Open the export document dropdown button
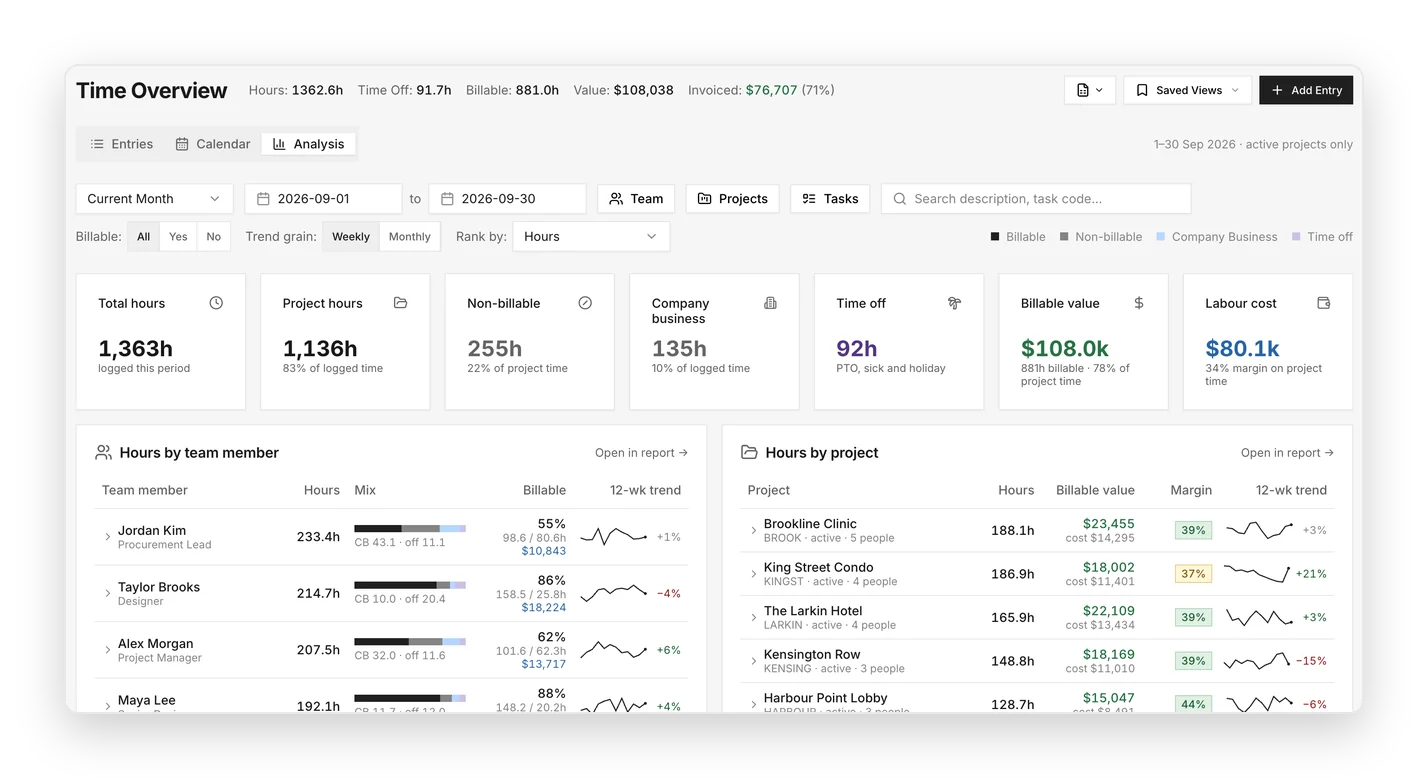 1089,90
